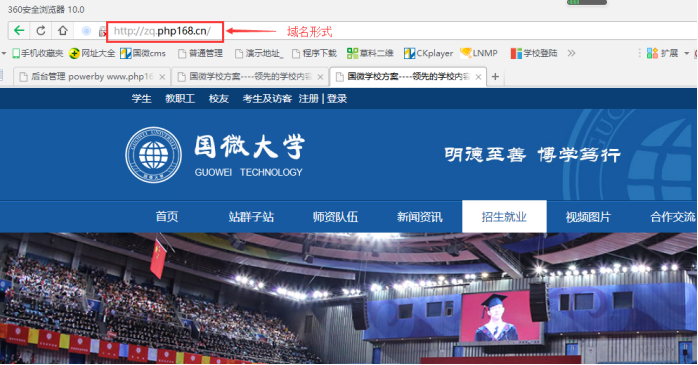Open the 扩展 extensions icon
698x365 pixels.
coord(662,53)
